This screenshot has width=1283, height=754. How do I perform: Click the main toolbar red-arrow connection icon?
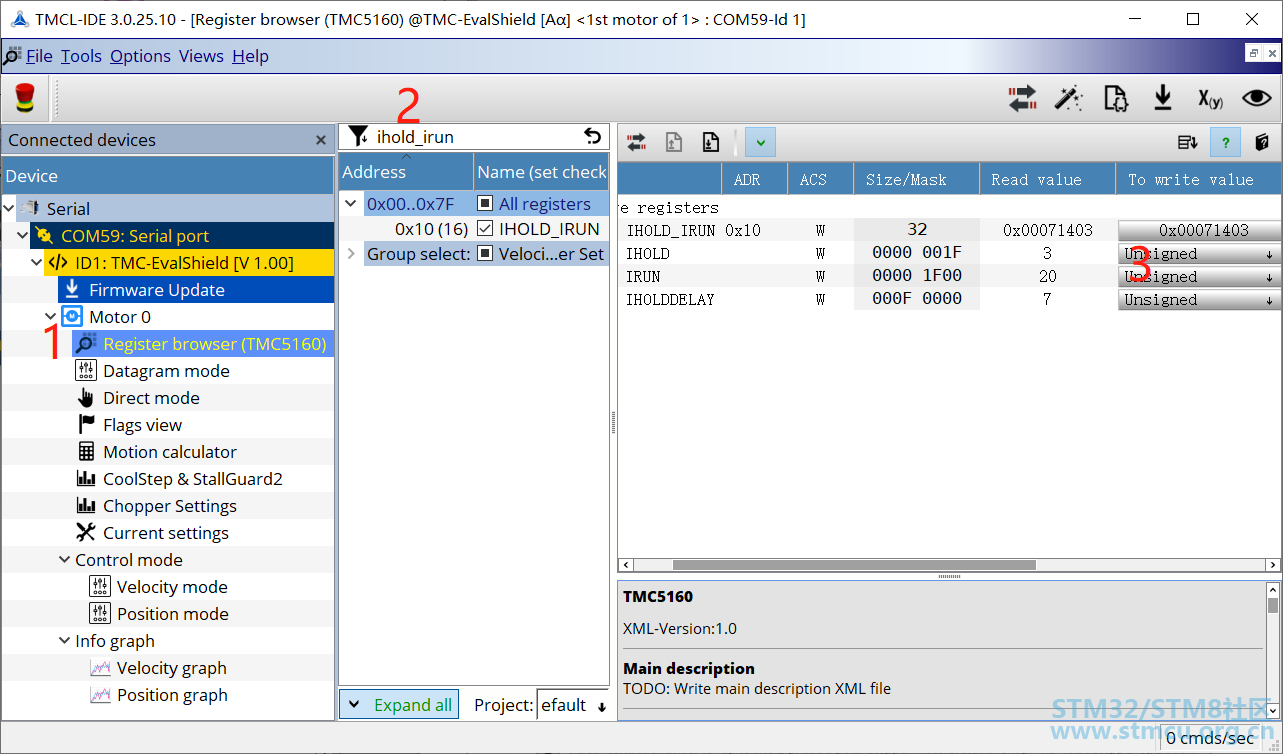[1022, 98]
